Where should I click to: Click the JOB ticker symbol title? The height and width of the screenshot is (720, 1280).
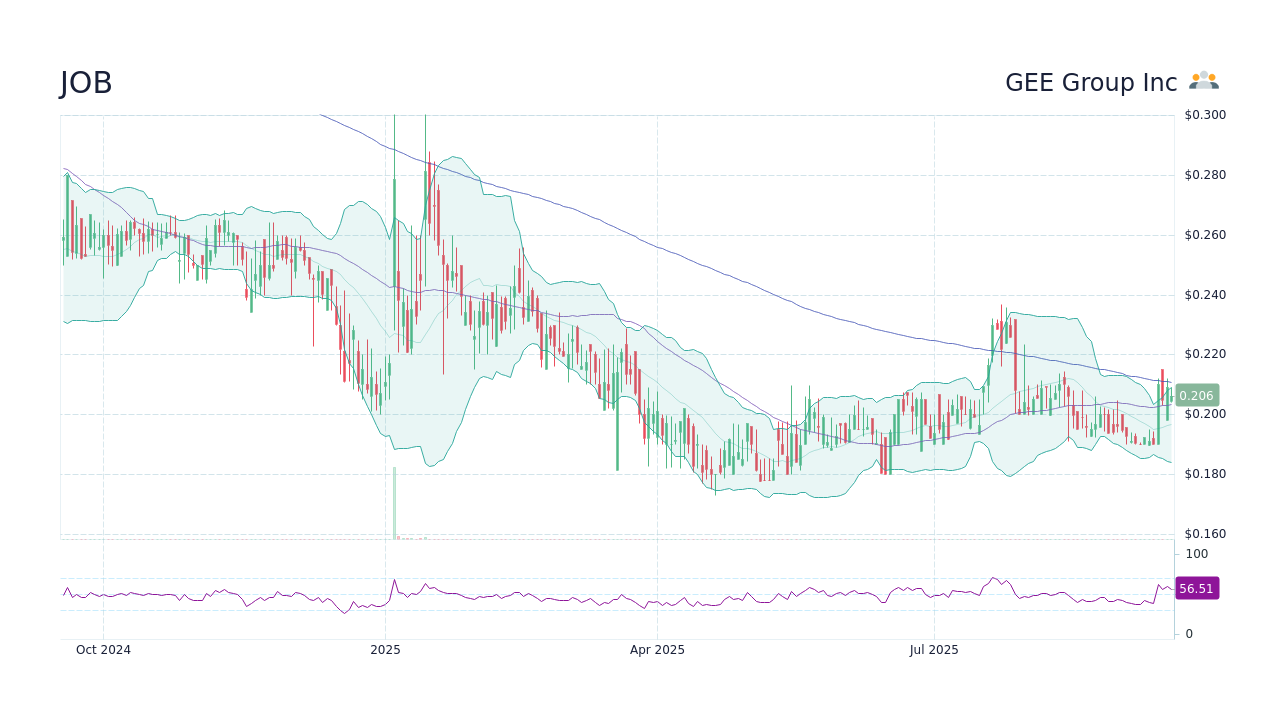(x=86, y=83)
